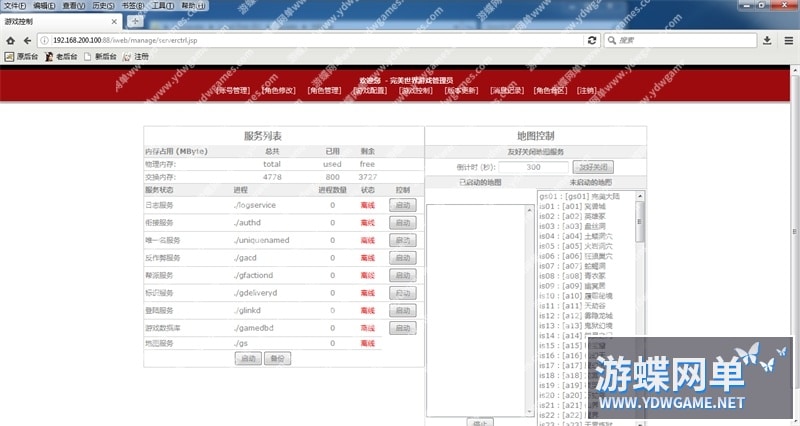Start the ./logservice service with 启动
Viewport: 800px width, 426px height.
click(402, 205)
